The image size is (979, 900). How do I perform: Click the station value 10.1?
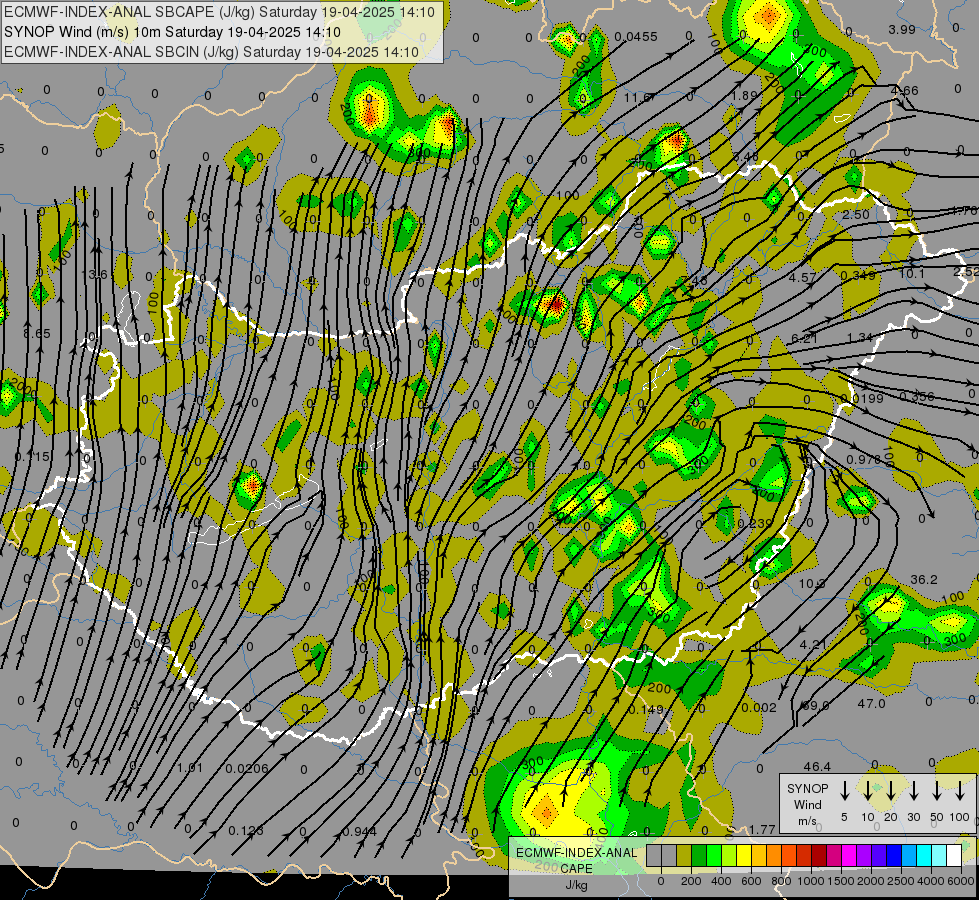click(912, 274)
